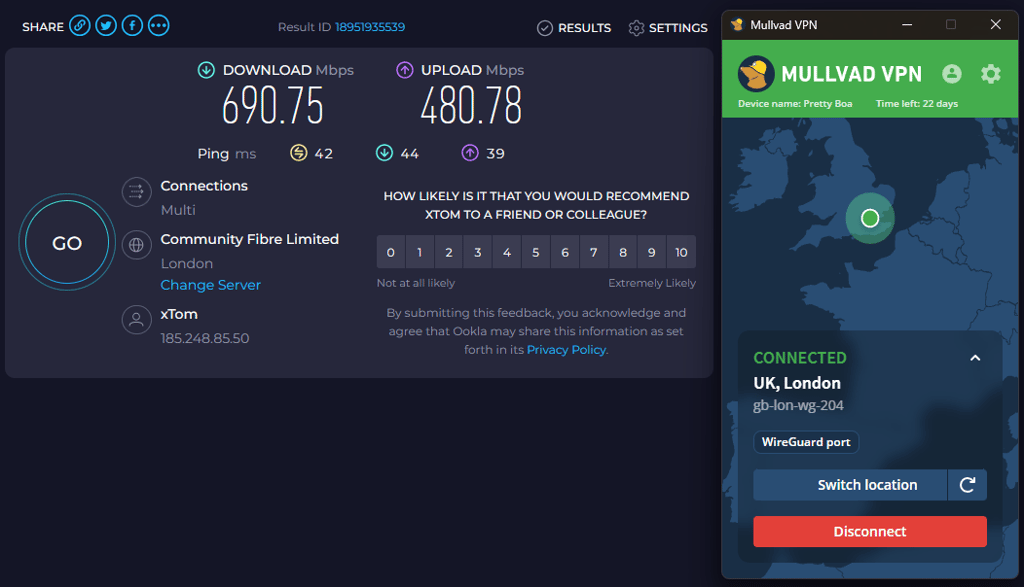
Task: Rate recommendation 5
Action: (536, 252)
